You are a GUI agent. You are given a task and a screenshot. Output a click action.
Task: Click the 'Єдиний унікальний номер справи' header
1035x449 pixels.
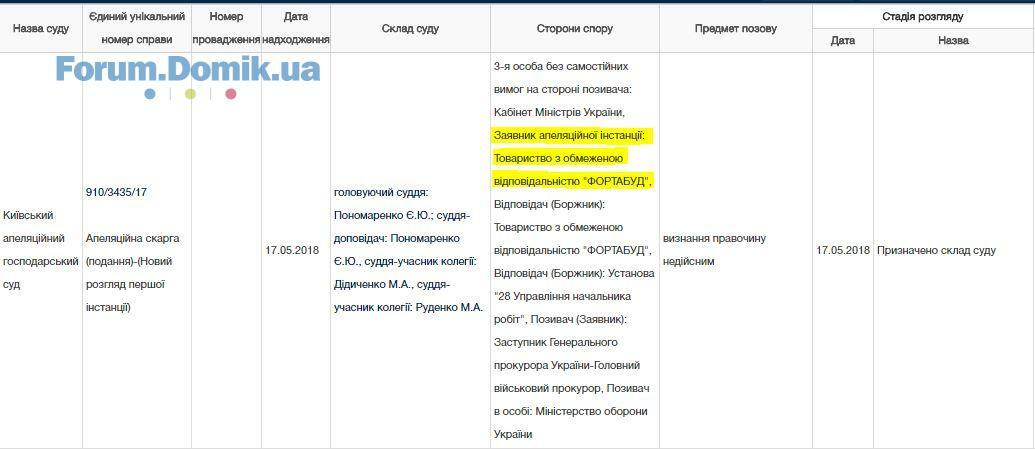point(137,28)
